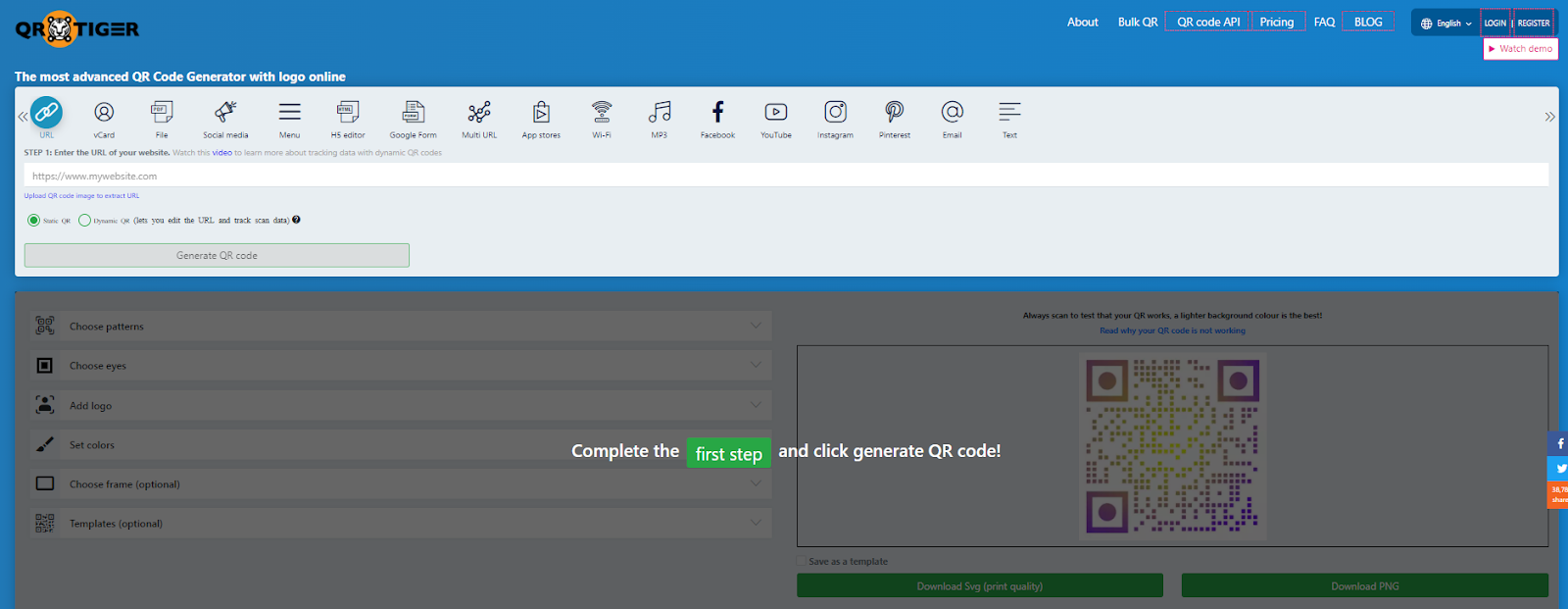Select the Text QR type icon

coord(1009,112)
